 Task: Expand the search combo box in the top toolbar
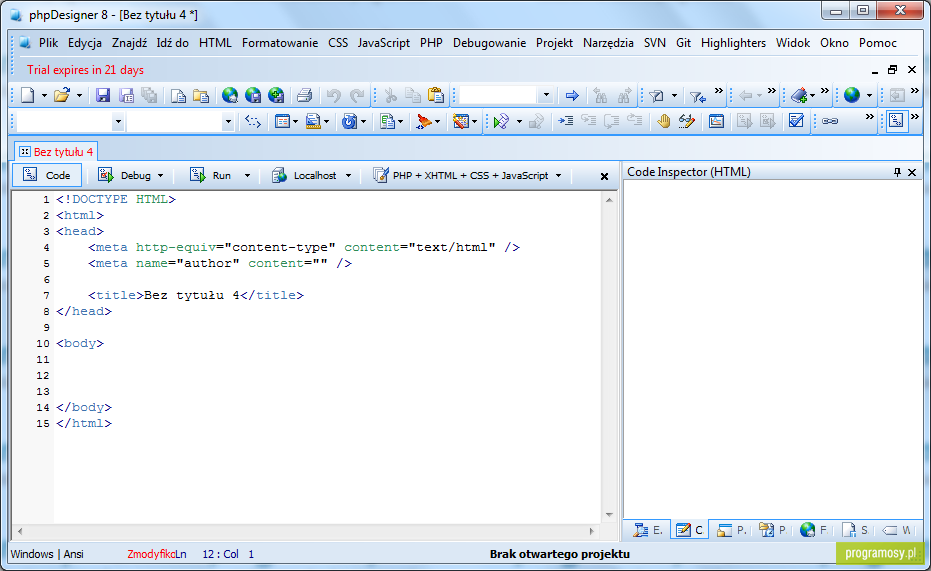pyautogui.click(x=546, y=95)
